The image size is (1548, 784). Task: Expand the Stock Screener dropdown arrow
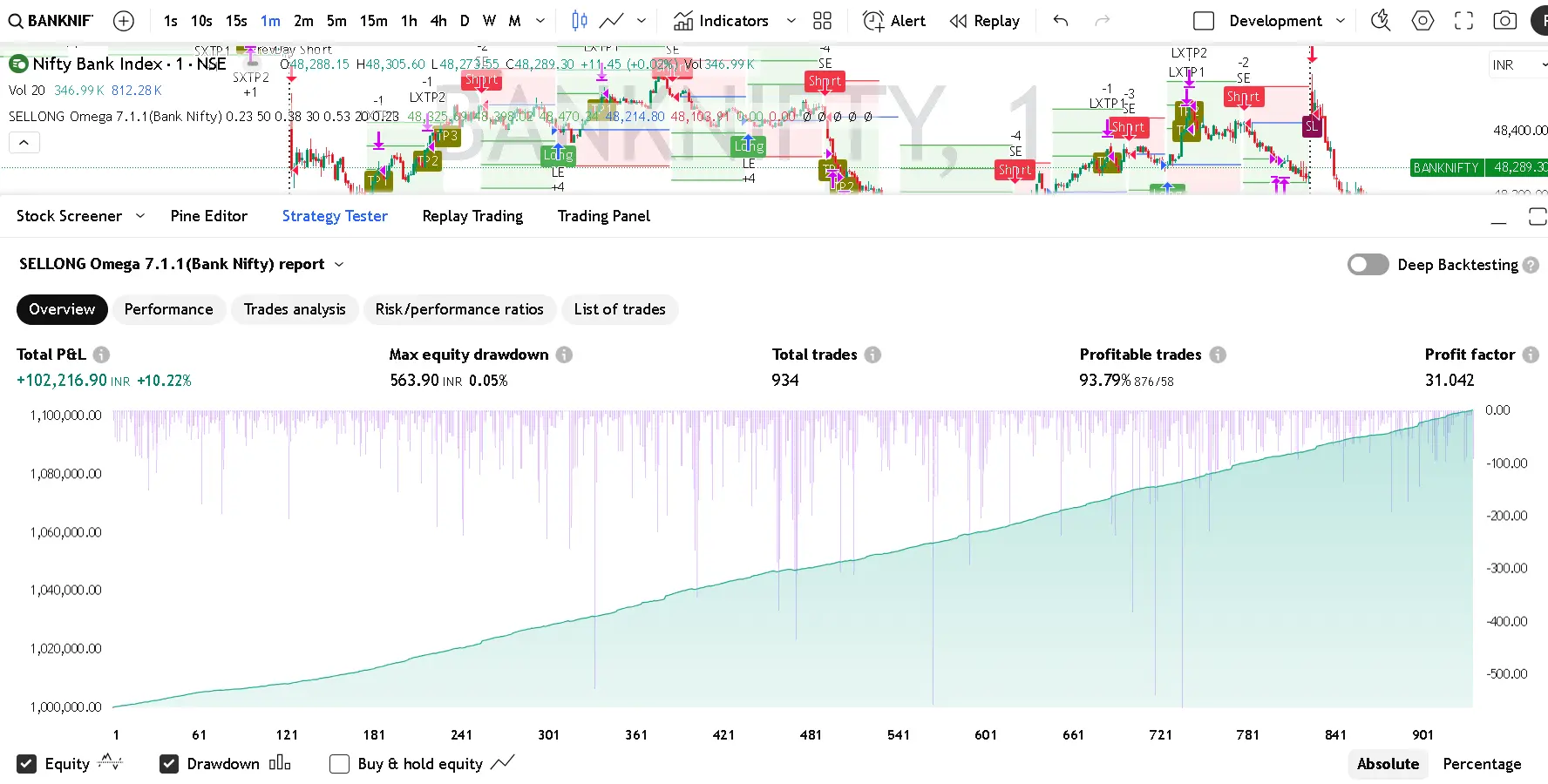click(x=139, y=216)
